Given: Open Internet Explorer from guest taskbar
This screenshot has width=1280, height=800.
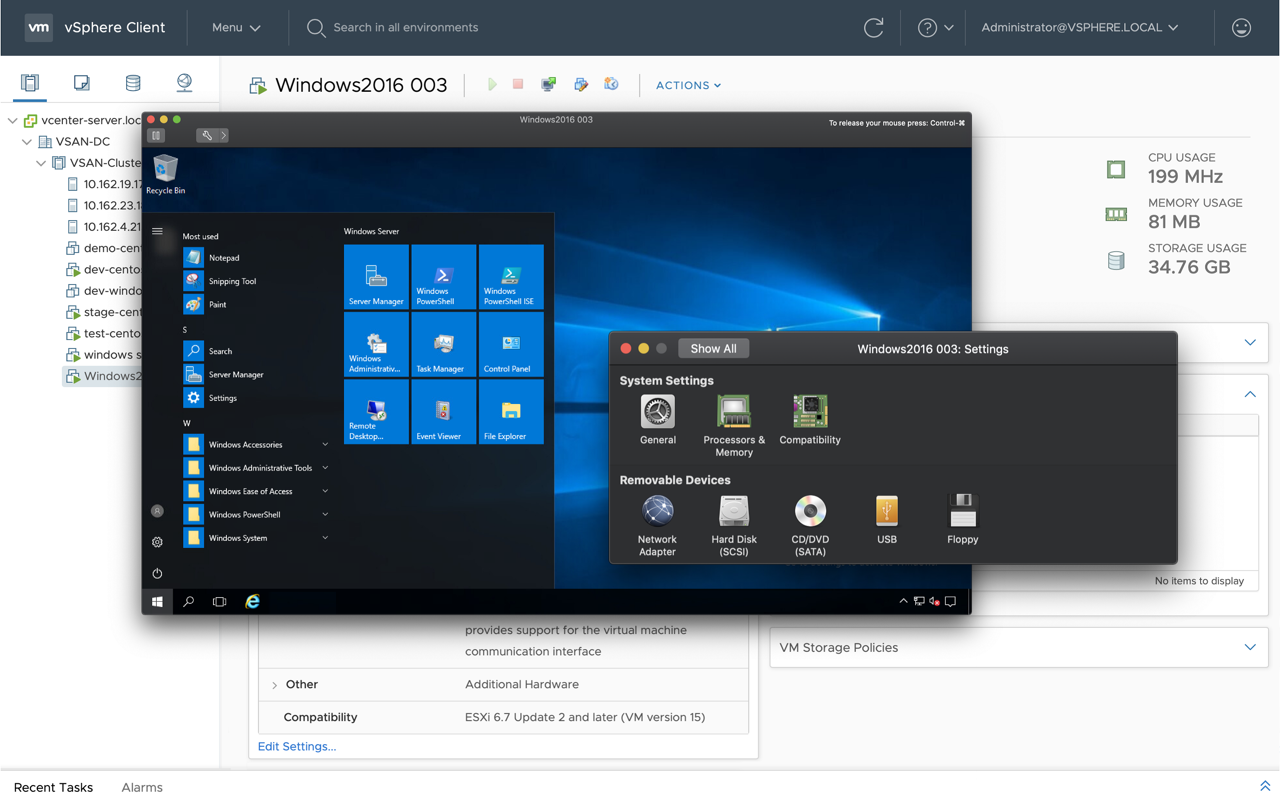Looking at the screenshot, I should point(252,602).
